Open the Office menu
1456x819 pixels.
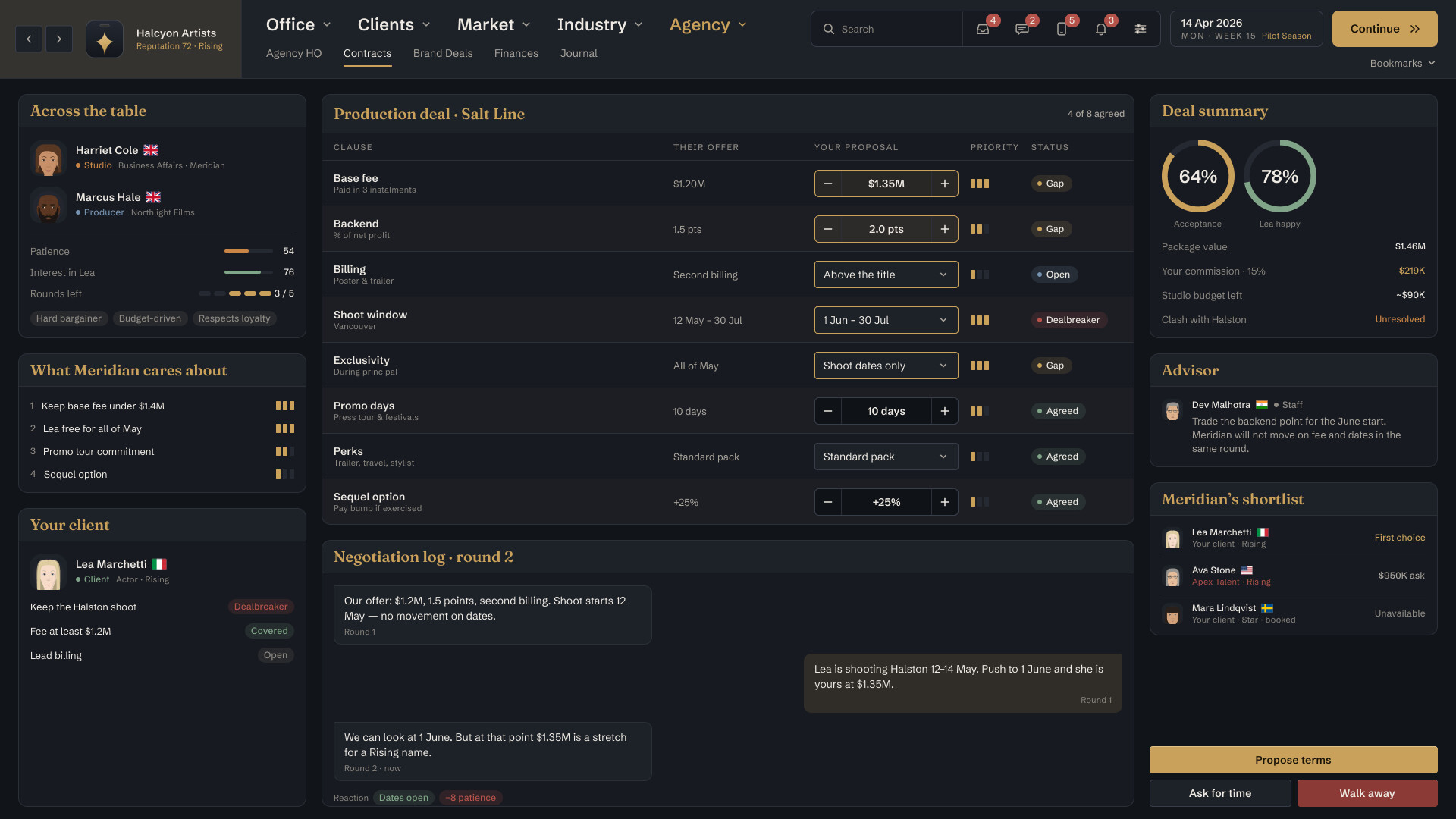point(299,25)
